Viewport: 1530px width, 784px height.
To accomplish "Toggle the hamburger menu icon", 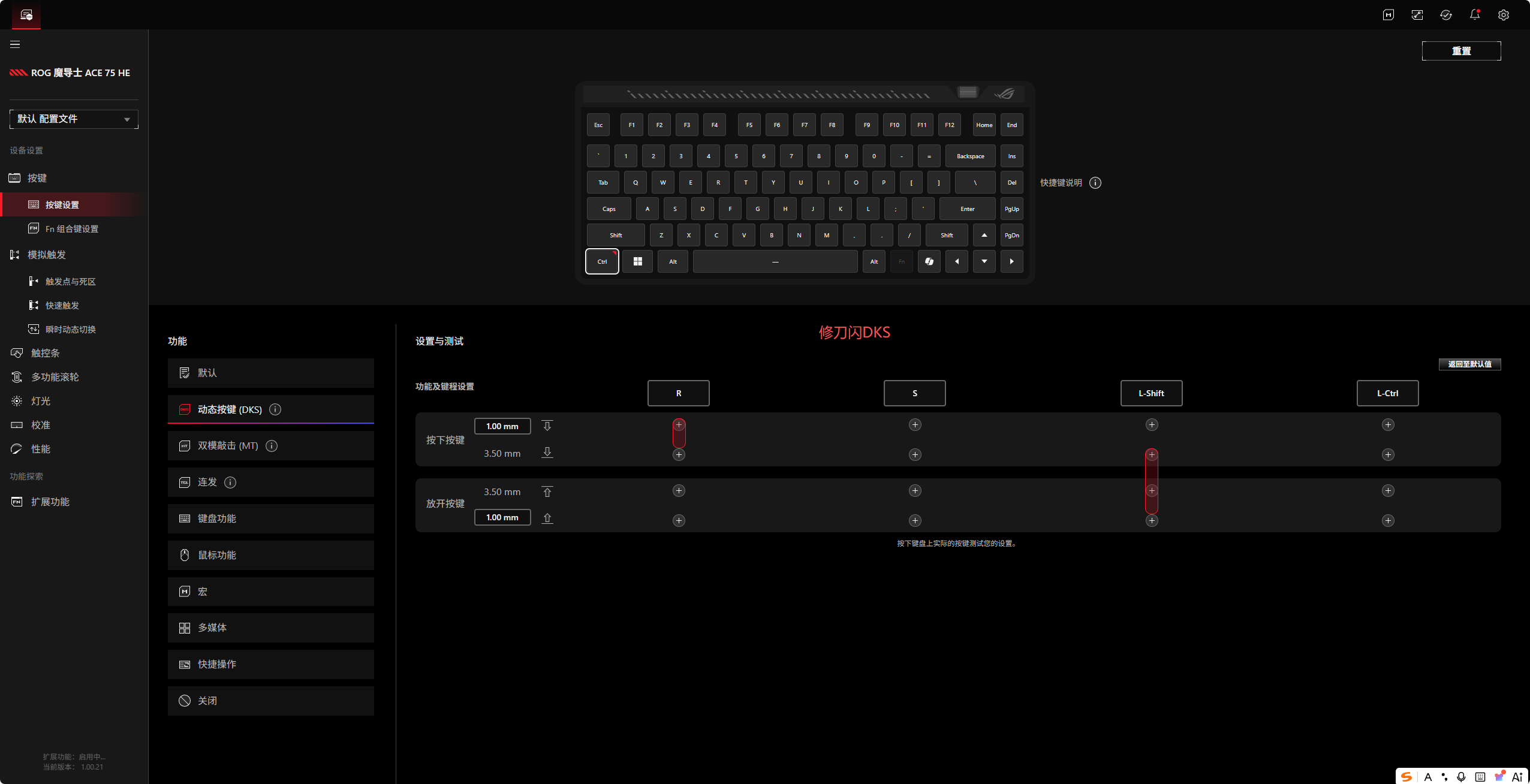I will tap(15, 44).
